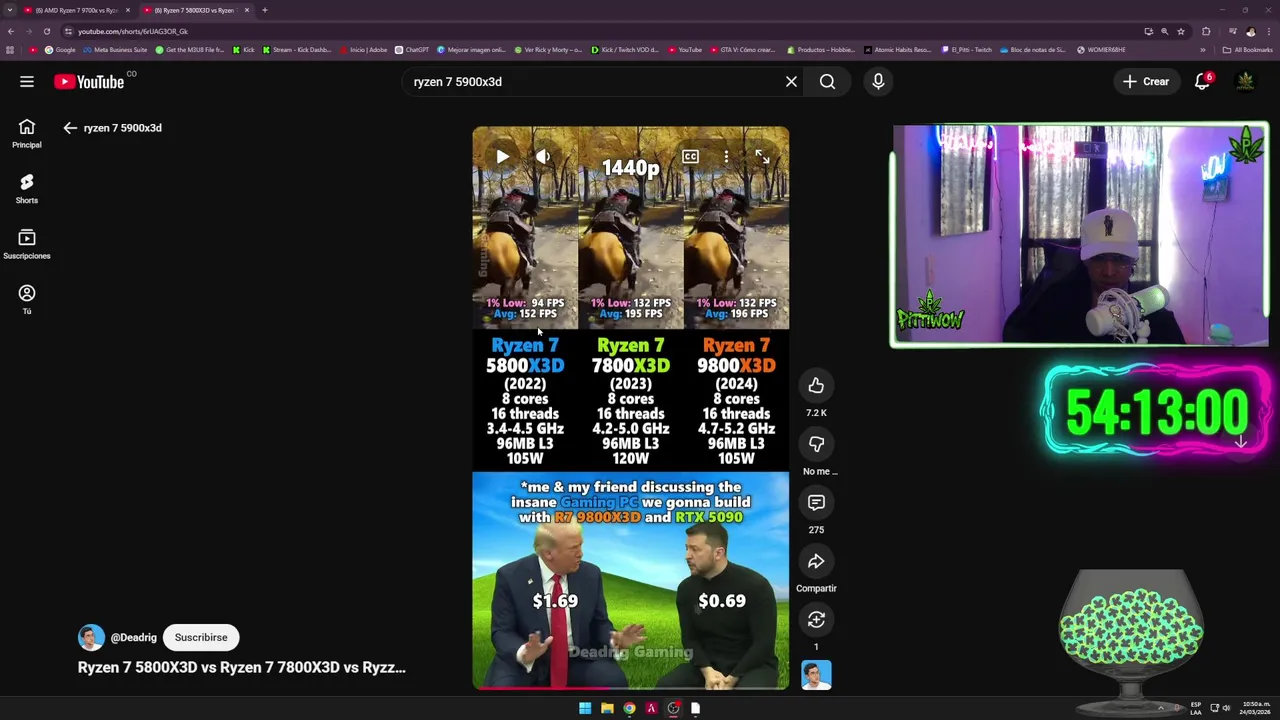This screenshot has height=720, width=1280.
Task: Play the paused Short
Action: (502, 157)
